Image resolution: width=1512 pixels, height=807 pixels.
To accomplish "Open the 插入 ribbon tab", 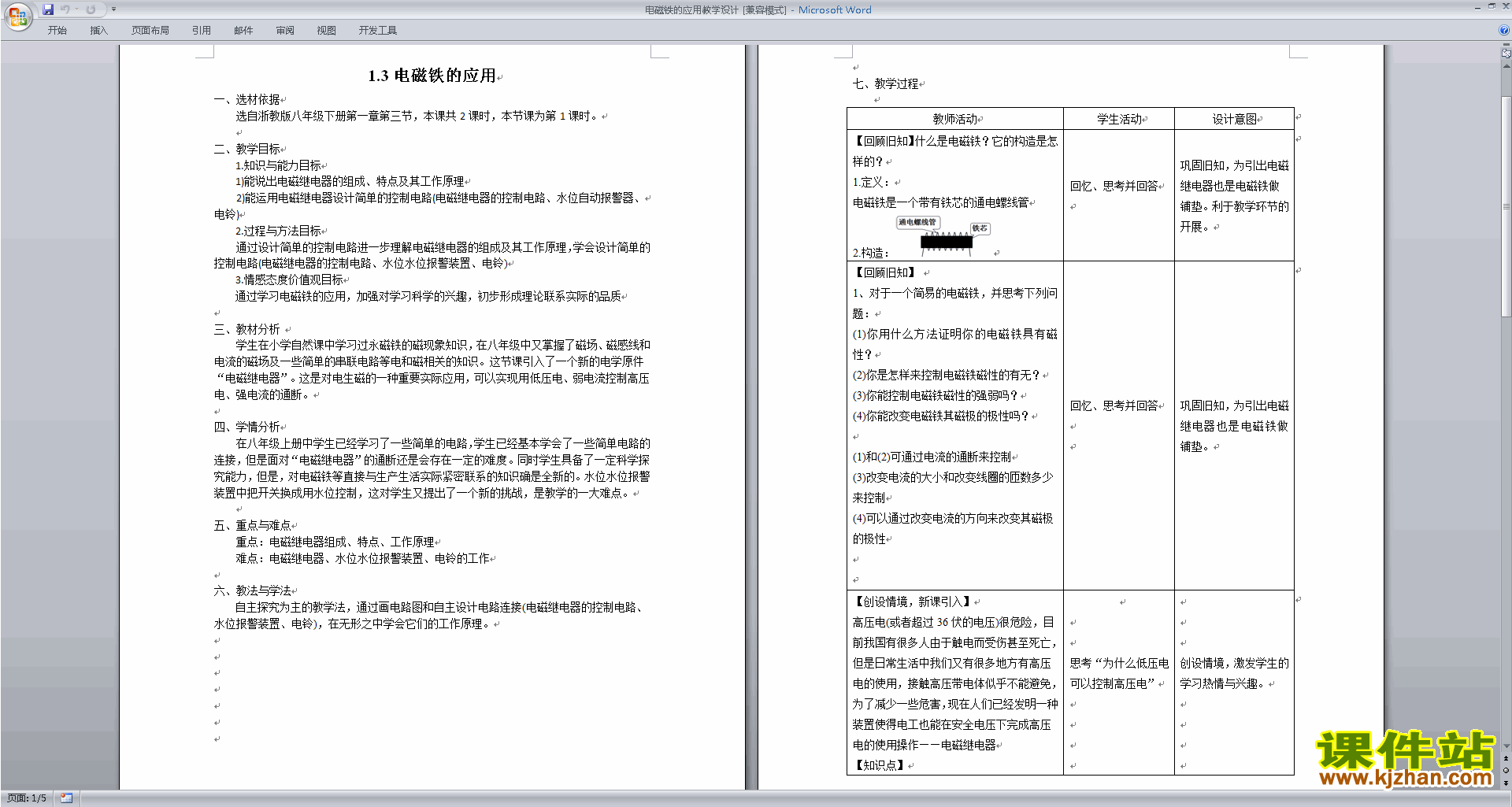I will coord(98,31).
